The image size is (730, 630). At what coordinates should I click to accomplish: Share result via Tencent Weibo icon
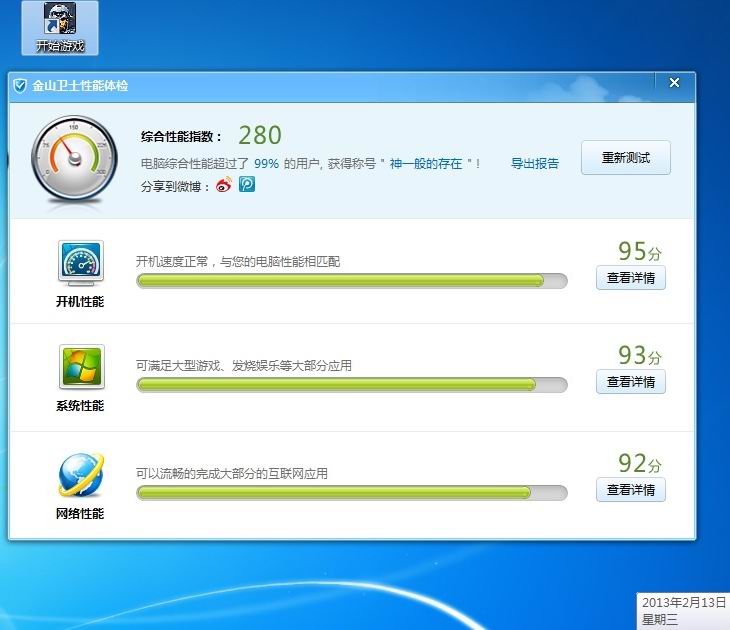[247, 184]
